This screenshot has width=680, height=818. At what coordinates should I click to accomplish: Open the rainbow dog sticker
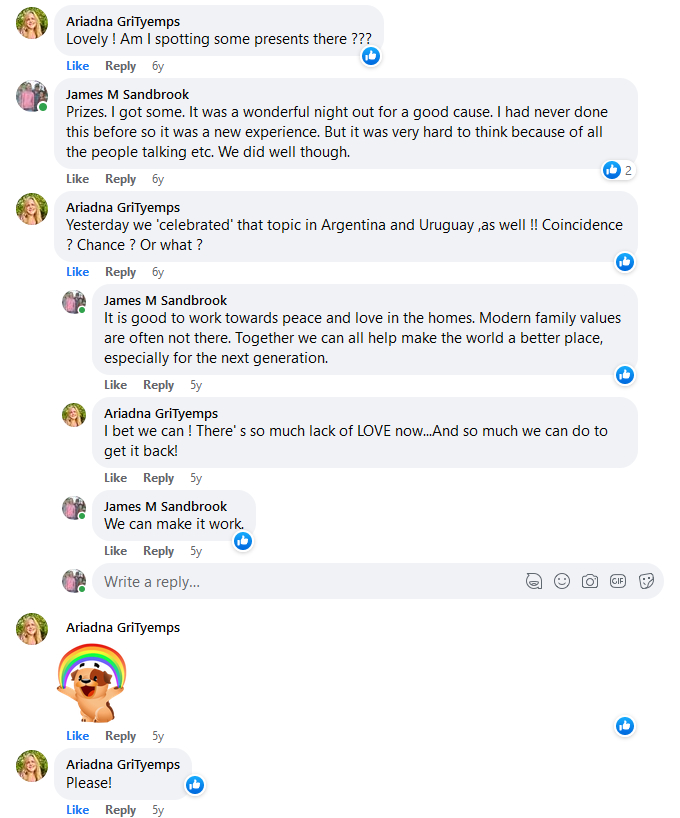[90, 682]
